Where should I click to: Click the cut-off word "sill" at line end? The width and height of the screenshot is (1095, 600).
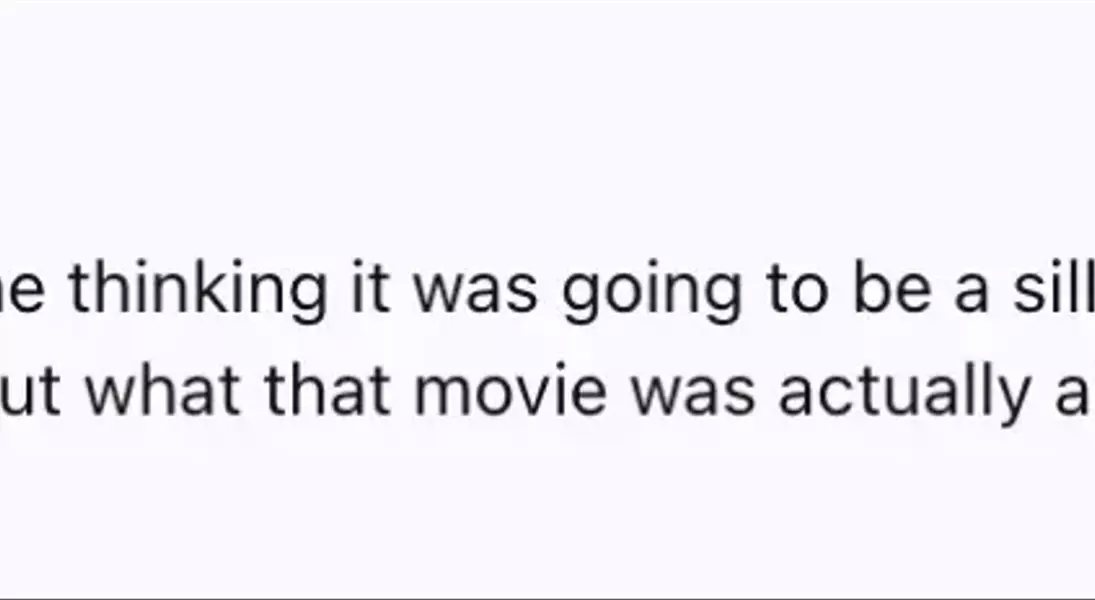(1054, 288)
